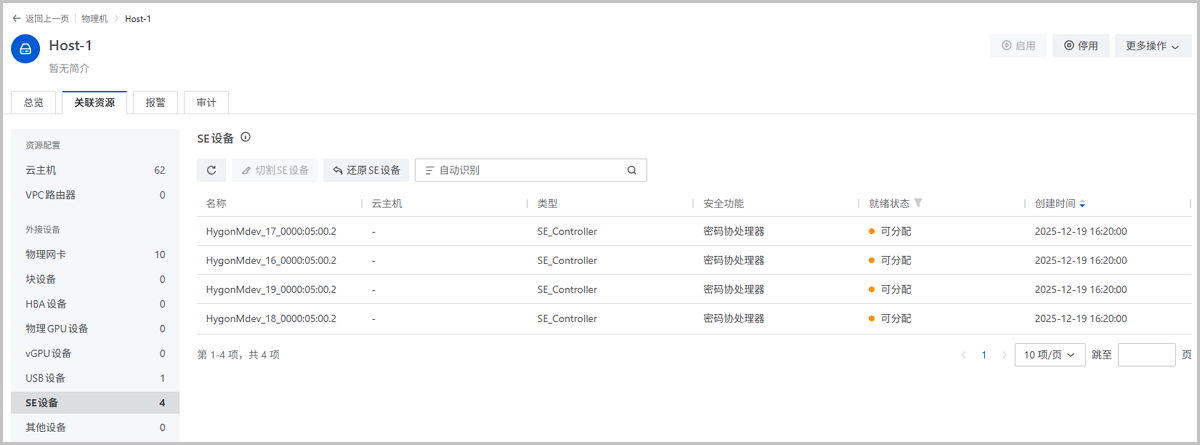Open the 审计 tab

point(206,102)
